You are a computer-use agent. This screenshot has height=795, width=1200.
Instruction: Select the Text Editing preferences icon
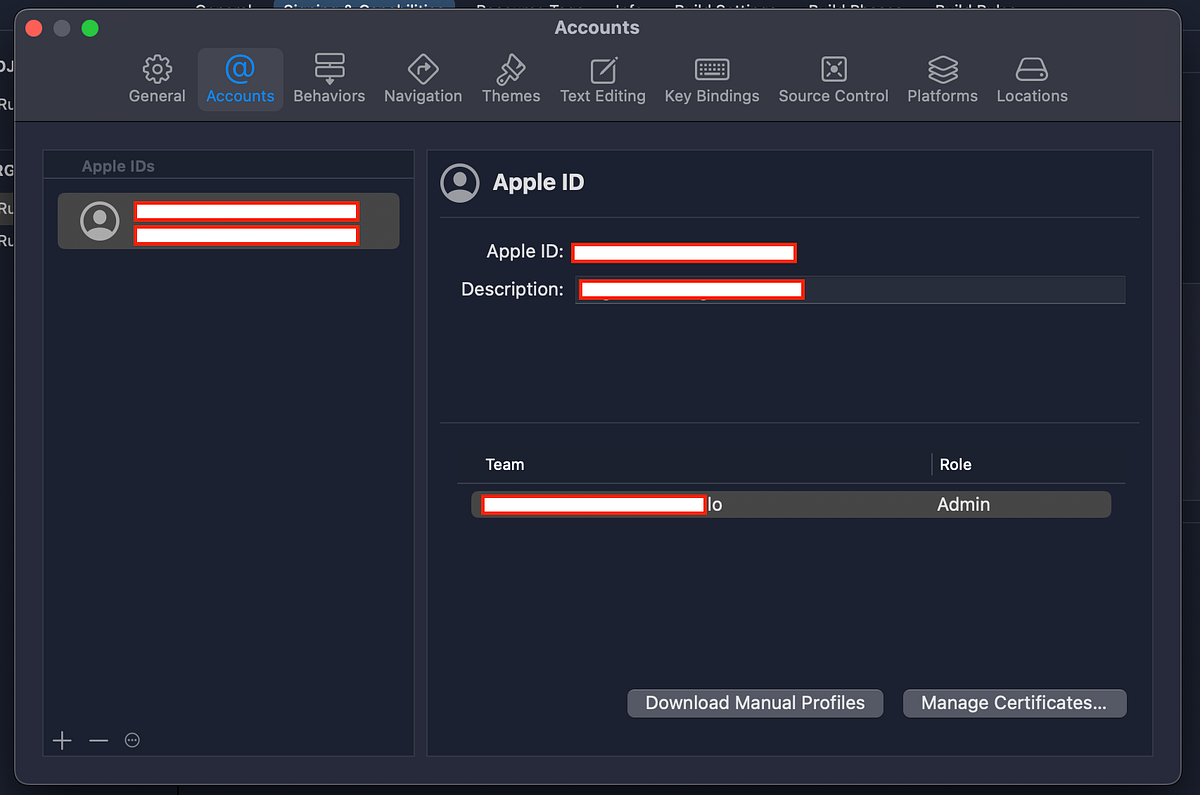tap(602, 78)
